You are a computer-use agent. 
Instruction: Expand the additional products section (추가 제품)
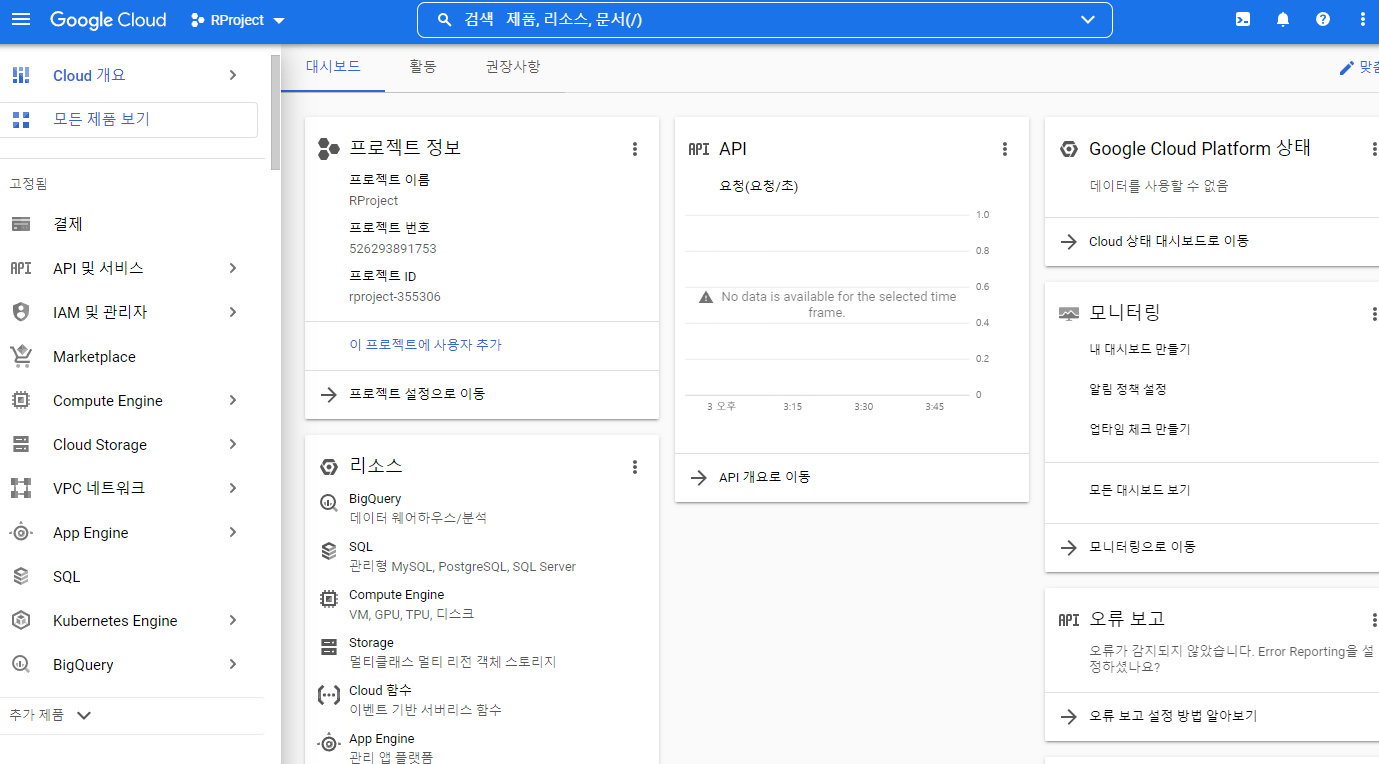(x=50, y=715)
